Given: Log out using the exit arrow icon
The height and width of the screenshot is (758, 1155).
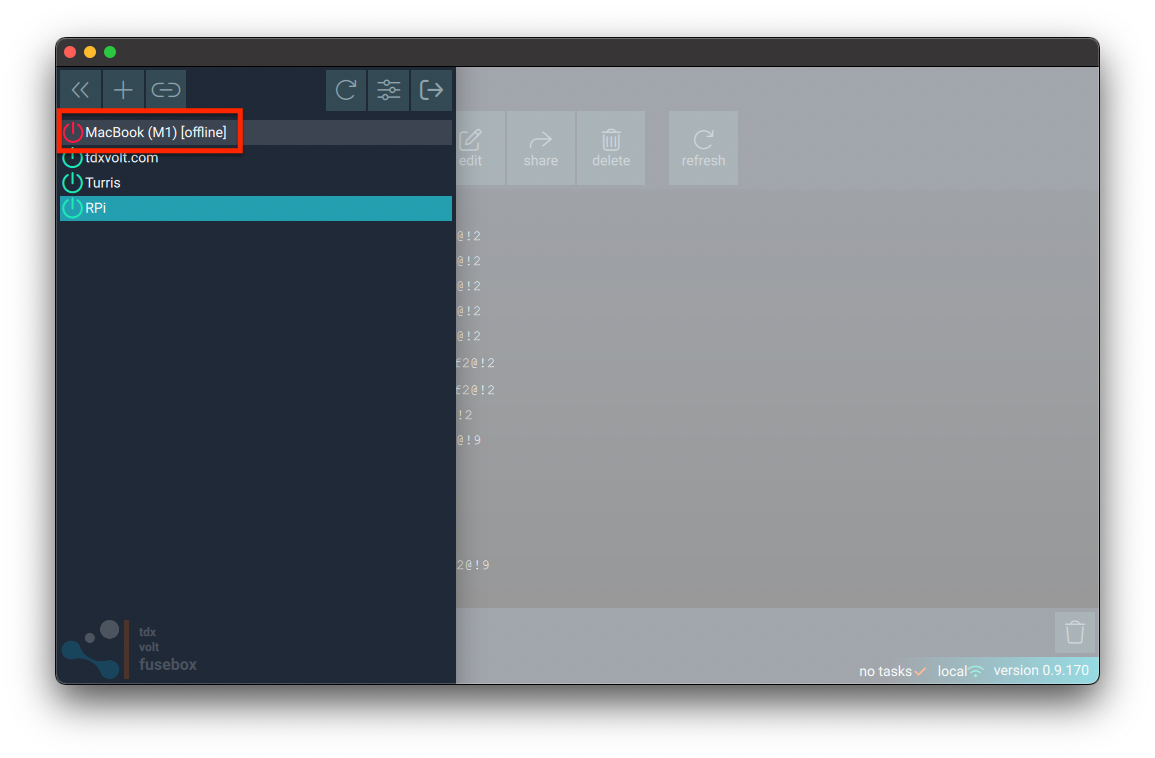Looking at the screenshot, I should (431, 90).
